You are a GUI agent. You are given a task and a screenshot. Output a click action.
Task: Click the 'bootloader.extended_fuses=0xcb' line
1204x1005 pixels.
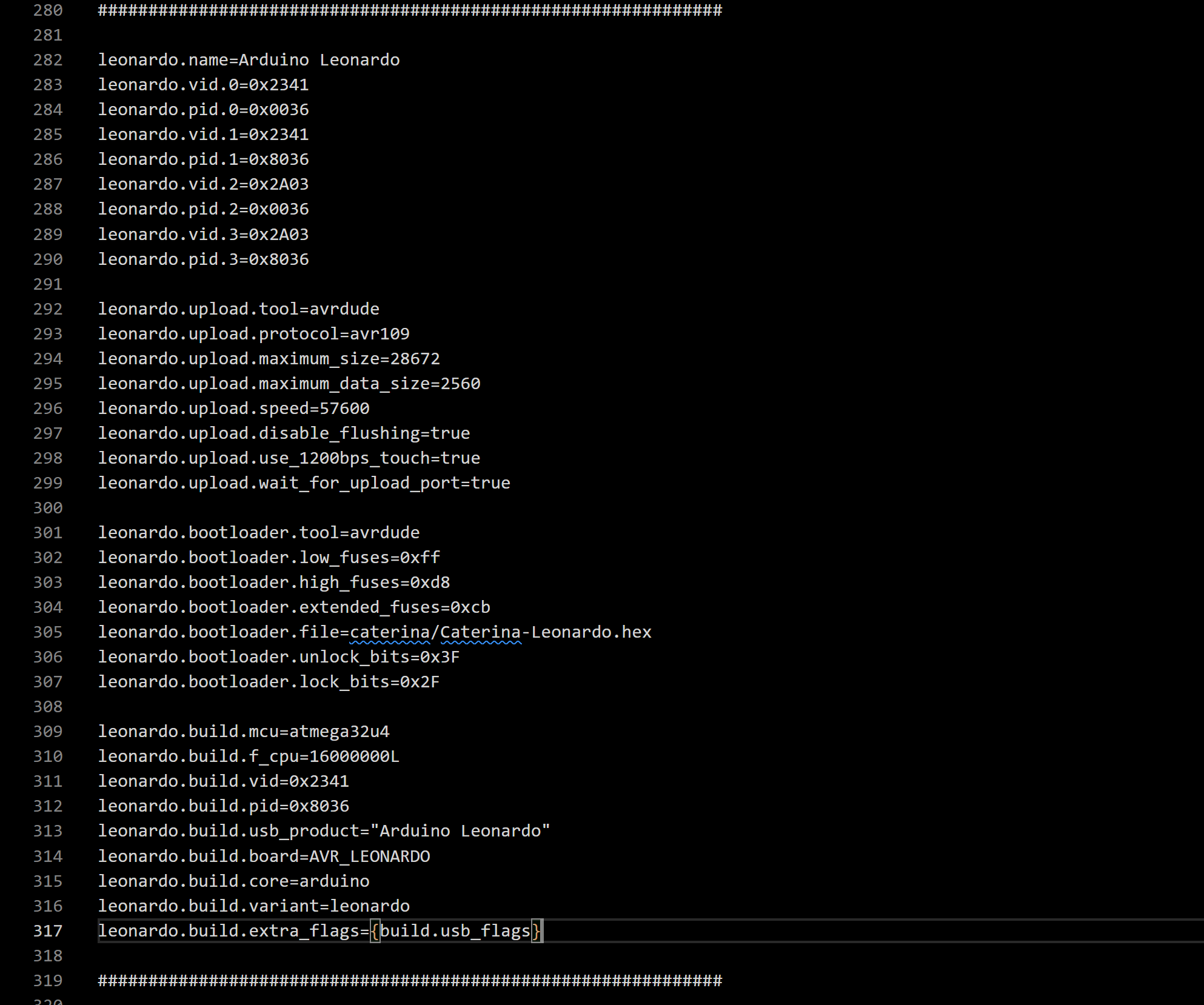tap(294, 607)
